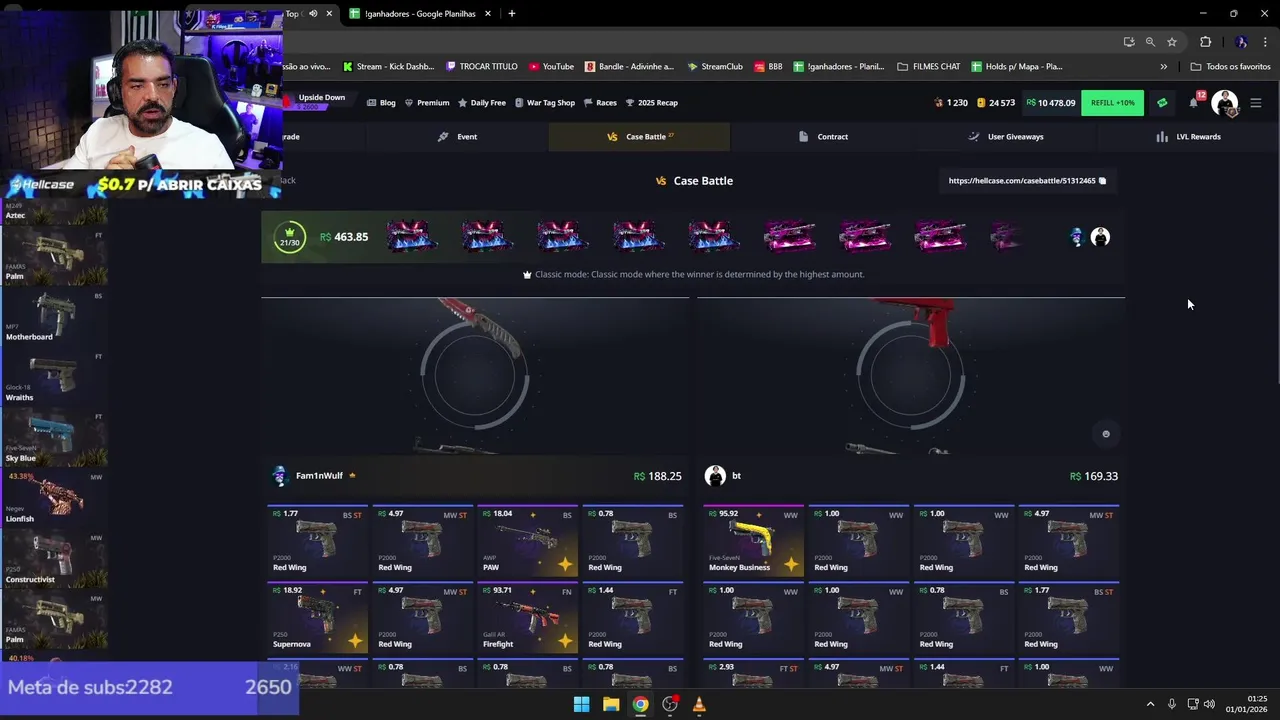Image resolution: width=1280 pixels, height=720 pixels.
Task: Switch to the Contract tab
Action: pos(823,137)
